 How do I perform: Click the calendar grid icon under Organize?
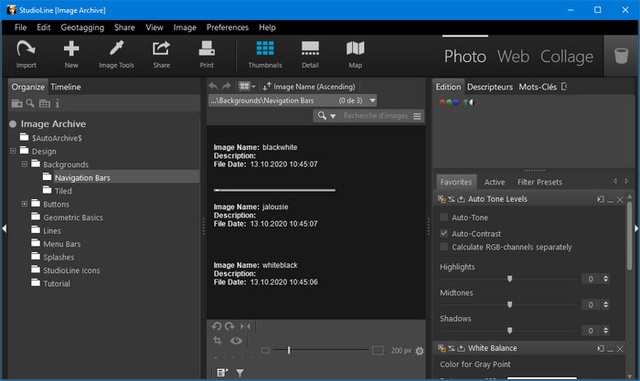tap(44, 104)
